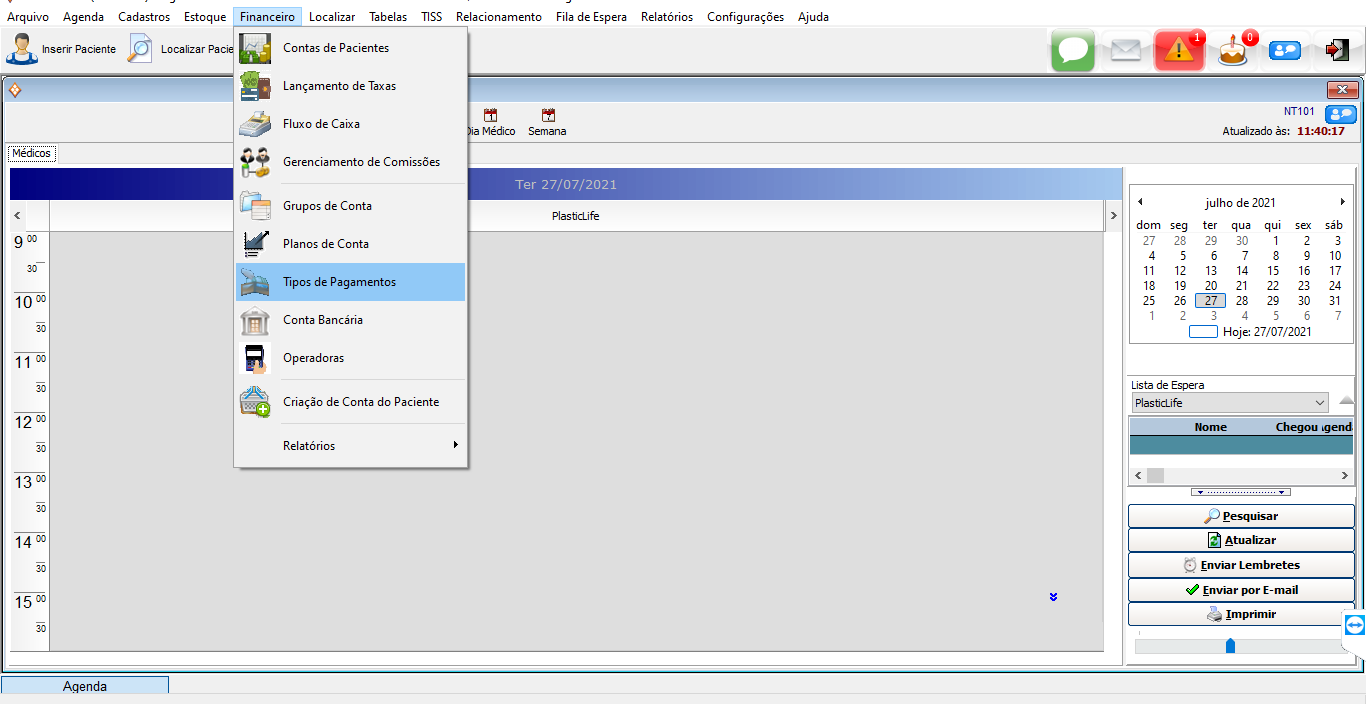The height and width of the screenshot is (704, 1366).
Task: Open the birthday cake icon
Action: 1233,50
